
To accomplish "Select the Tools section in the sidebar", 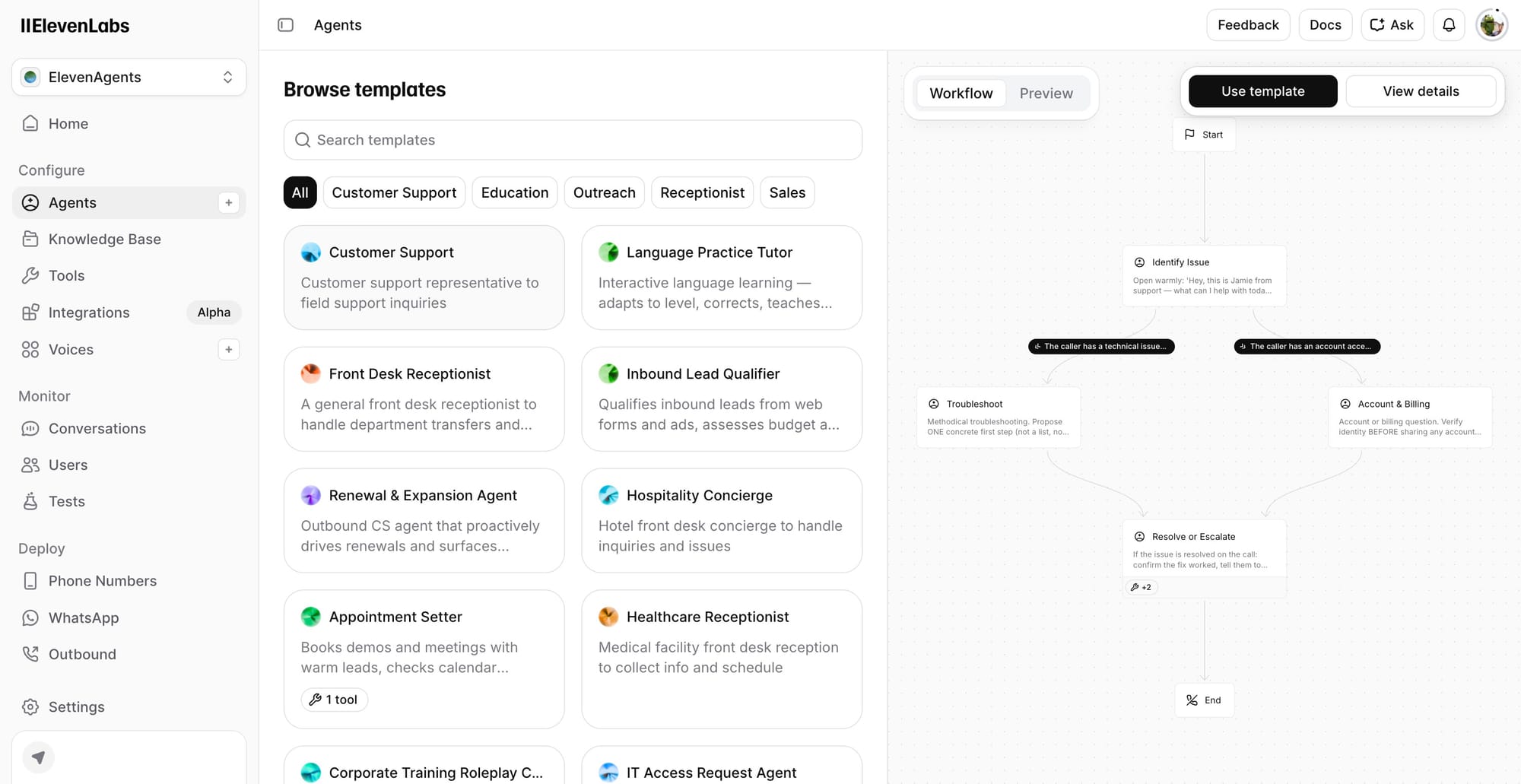I will pos(66,275).
